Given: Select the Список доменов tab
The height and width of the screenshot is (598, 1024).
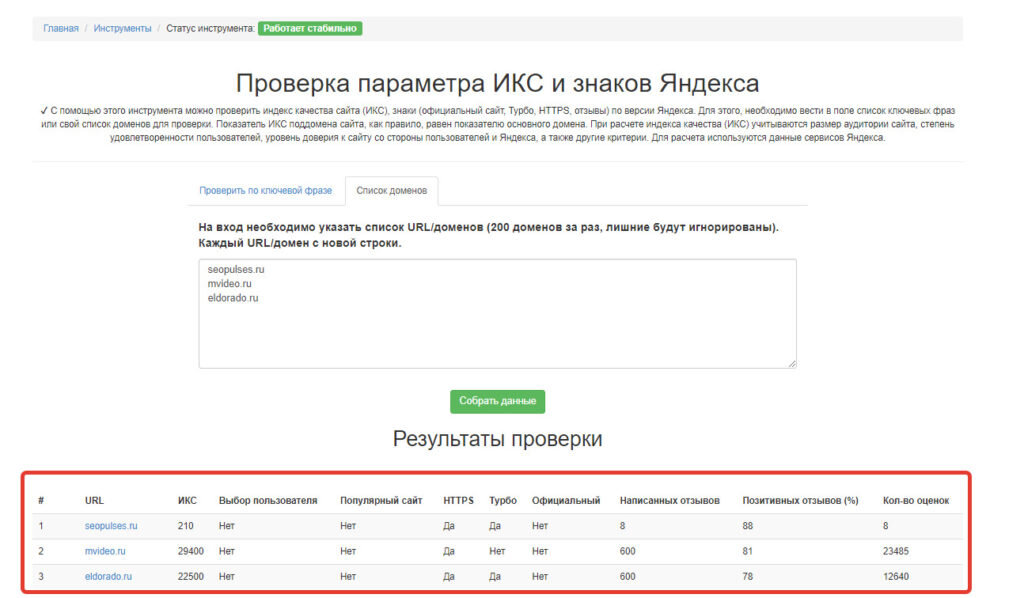Looking at the screenshot, I should (x=391, y=191).
